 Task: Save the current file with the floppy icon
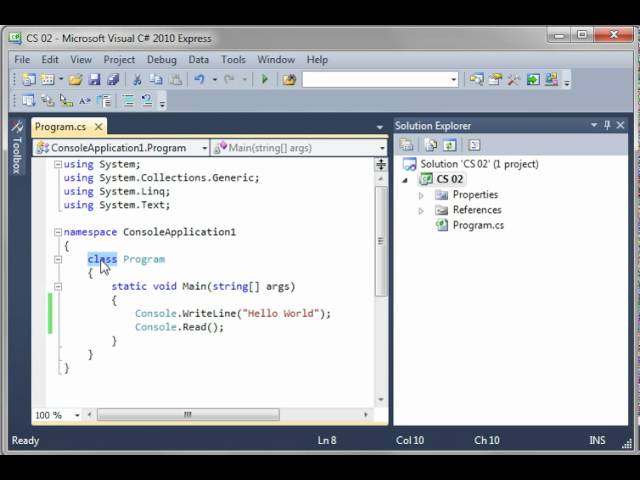click(x=94, y=79)
